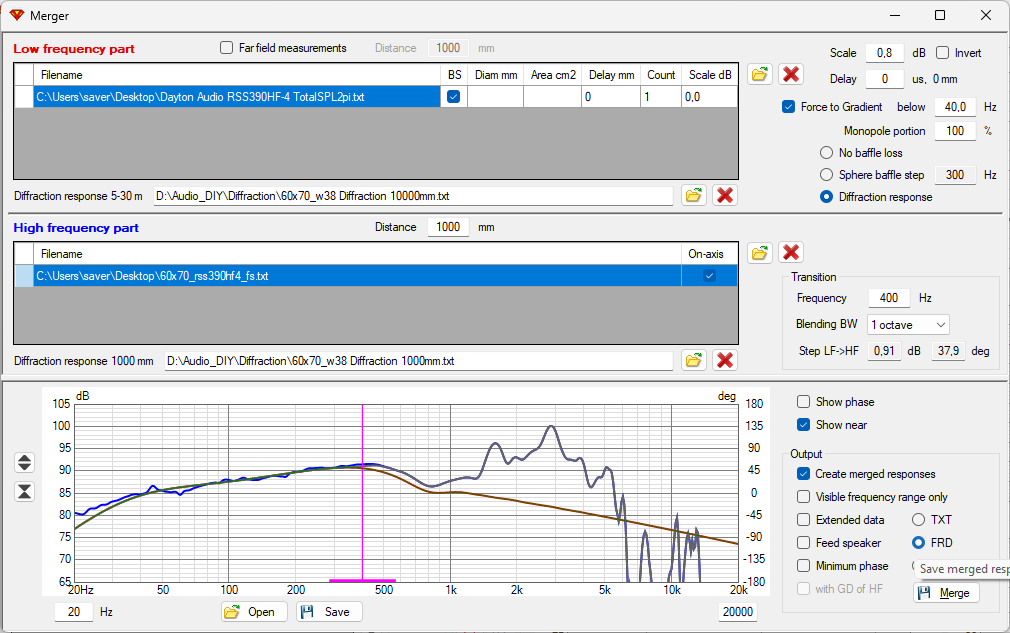Select Dayton Audio RSS390HF-4 TotalSPL2pi.txt row
This screenshot has height=633, width=1010.
[x=237, y=97]
